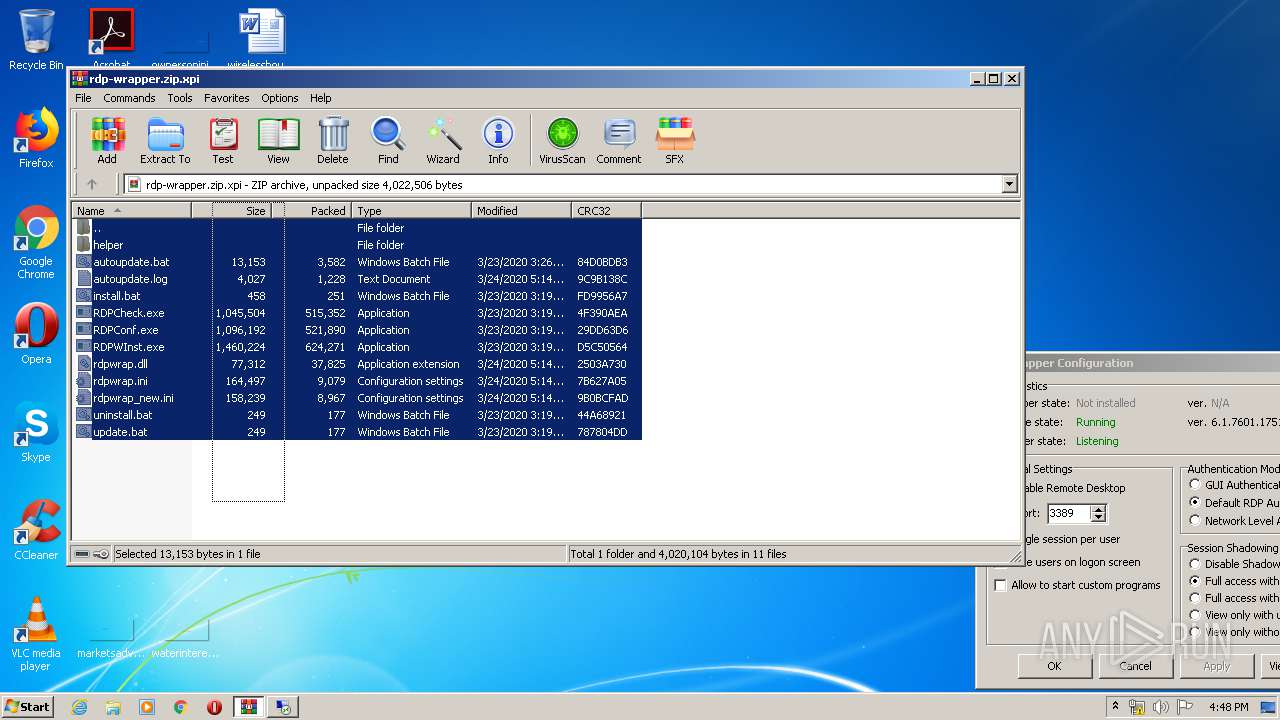Run the Test archive tool
The height and width of the screenshot is (720, 1280).
click(223, 141)
